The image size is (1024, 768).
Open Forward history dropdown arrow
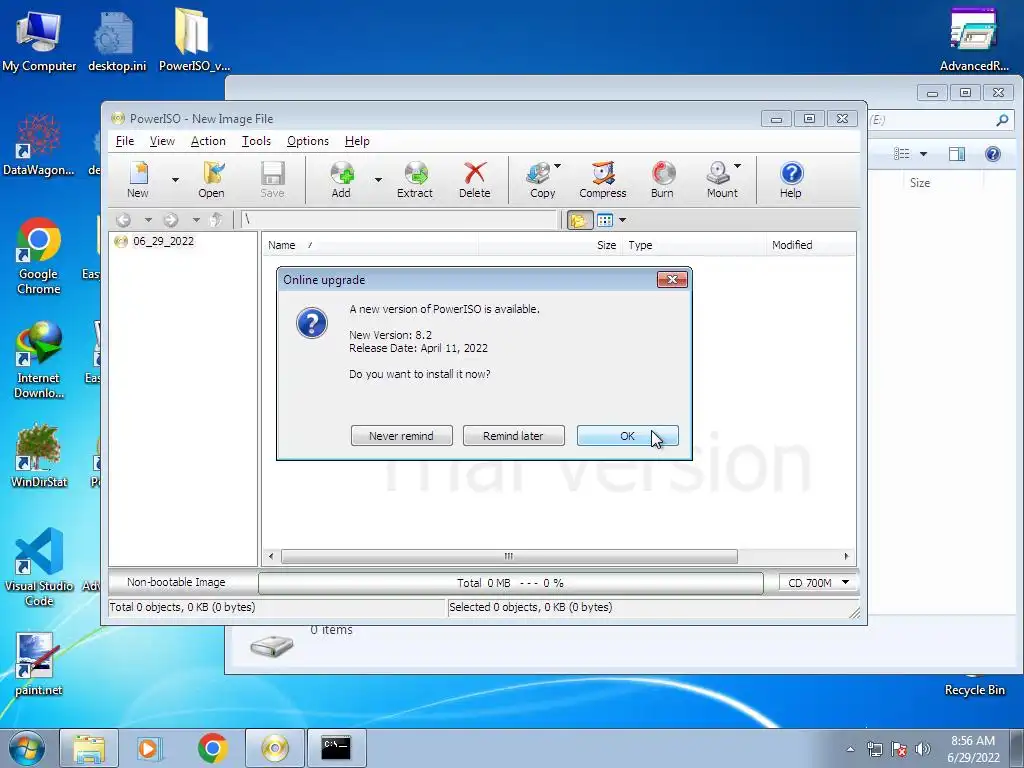tap(196, 220)
